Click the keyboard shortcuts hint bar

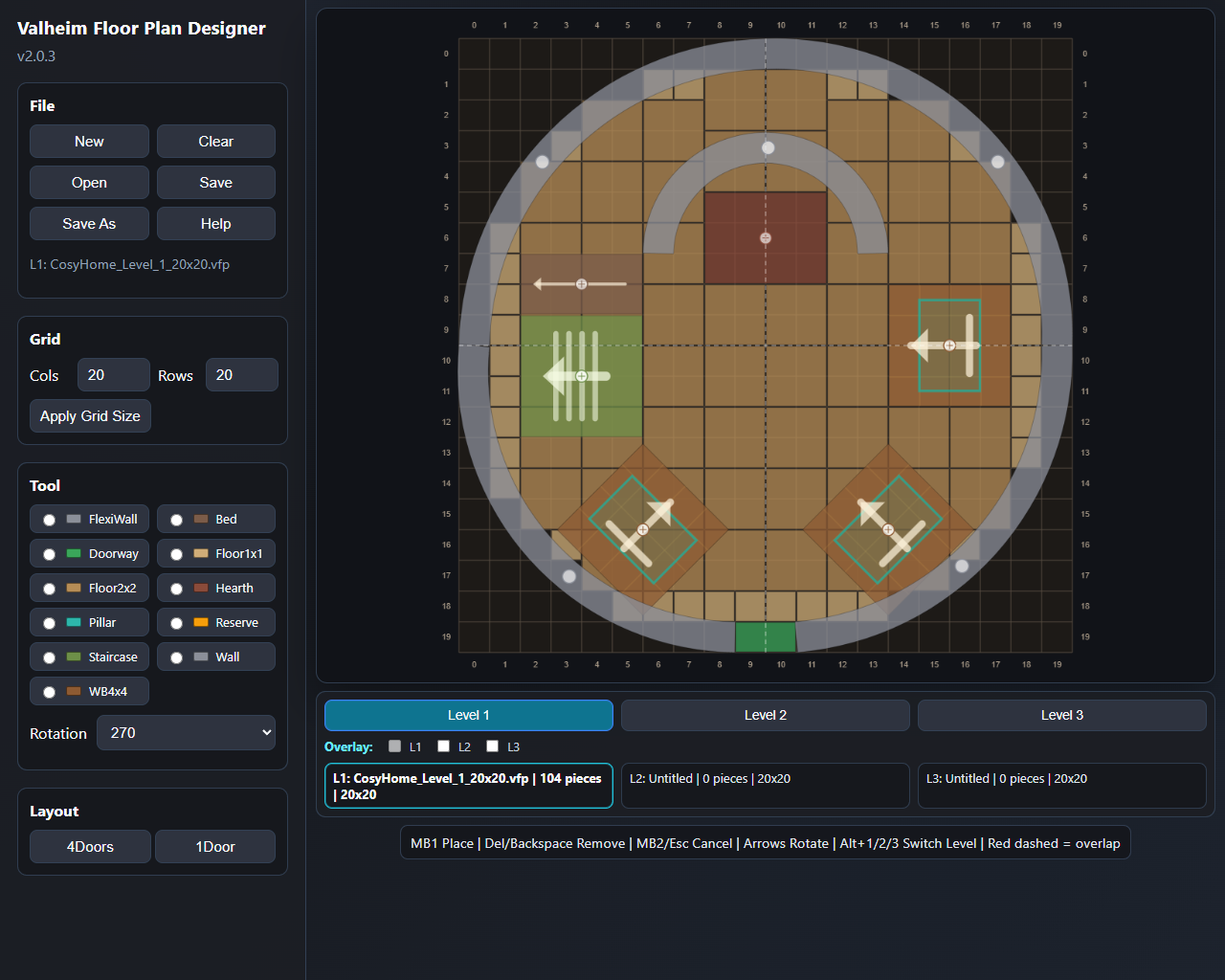coord(766,843)
